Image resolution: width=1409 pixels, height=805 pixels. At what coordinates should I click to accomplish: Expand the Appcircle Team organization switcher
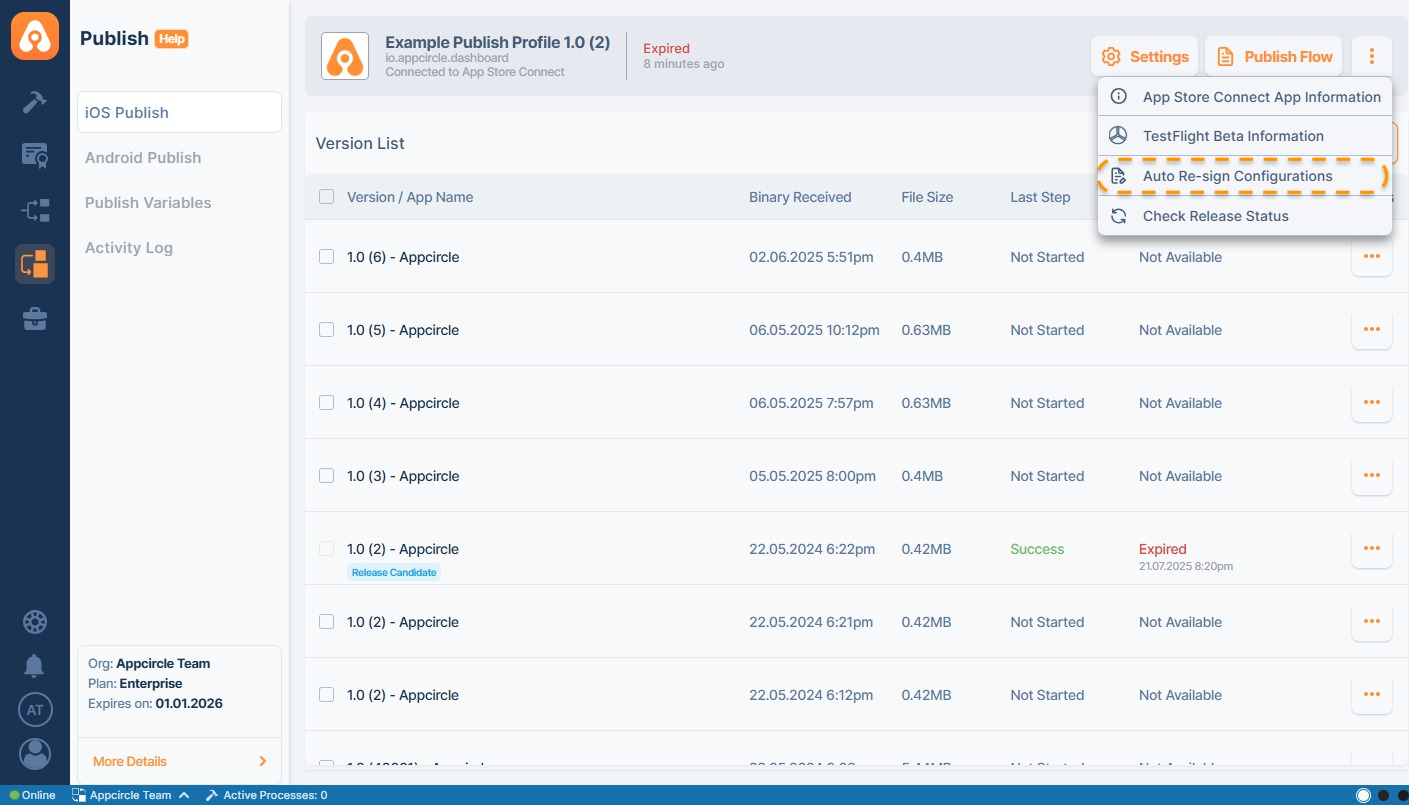[130, 796]
